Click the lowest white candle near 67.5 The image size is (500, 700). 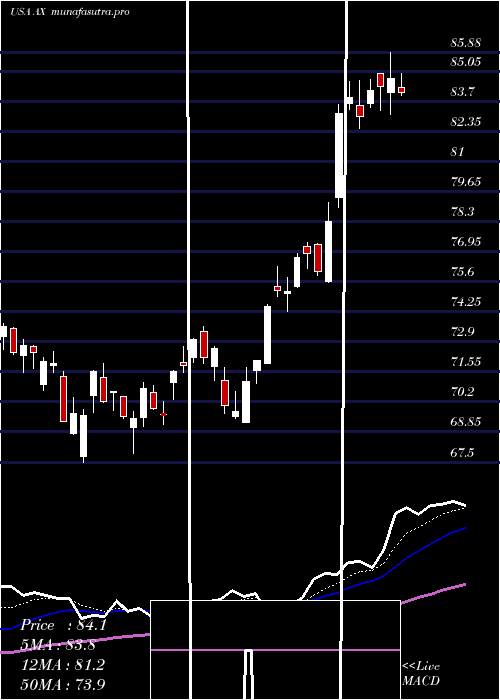(x=83, y=436)
